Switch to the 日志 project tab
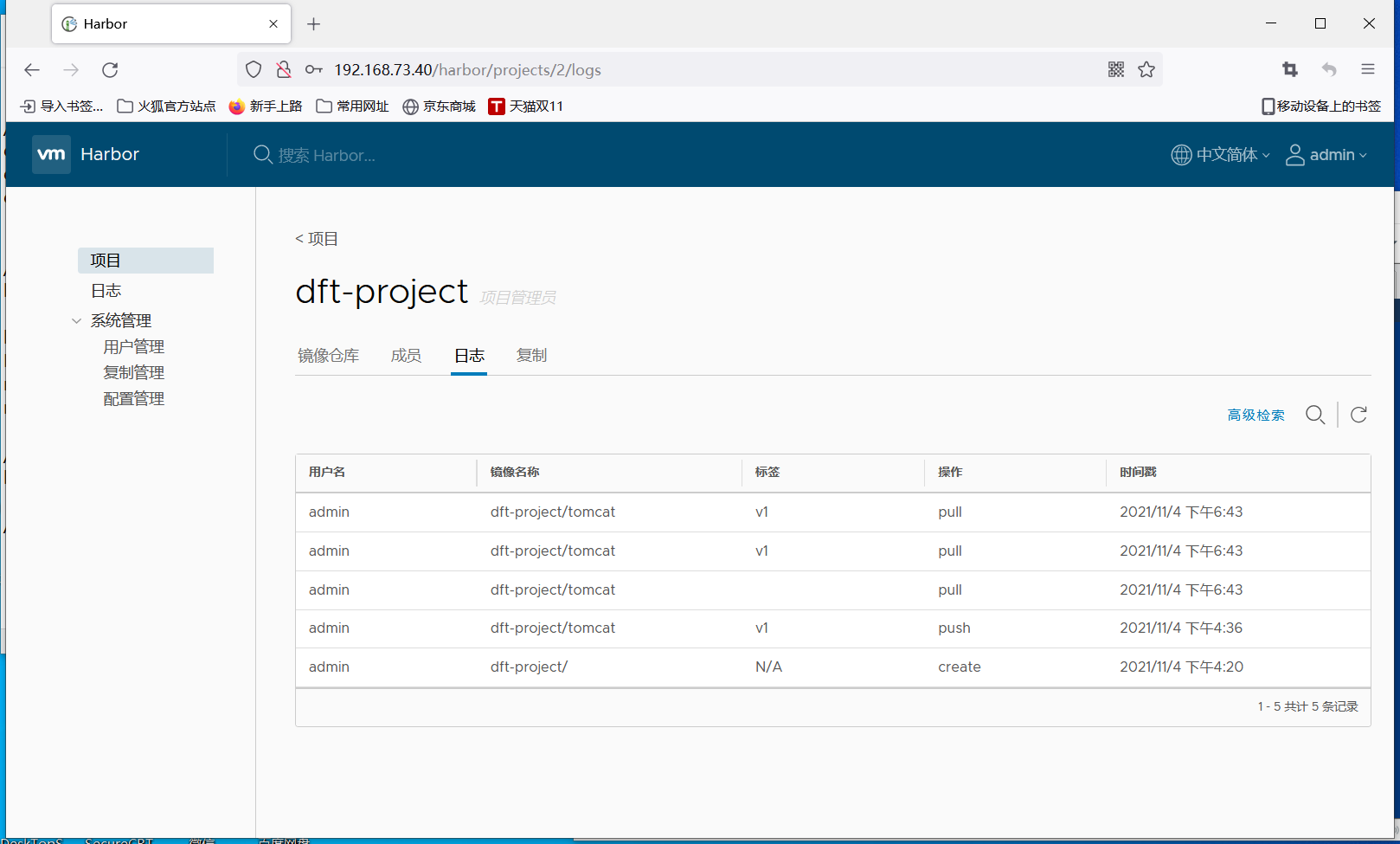Image resolution: width=1400 pixels, height=844 pixels. (469, 356)
